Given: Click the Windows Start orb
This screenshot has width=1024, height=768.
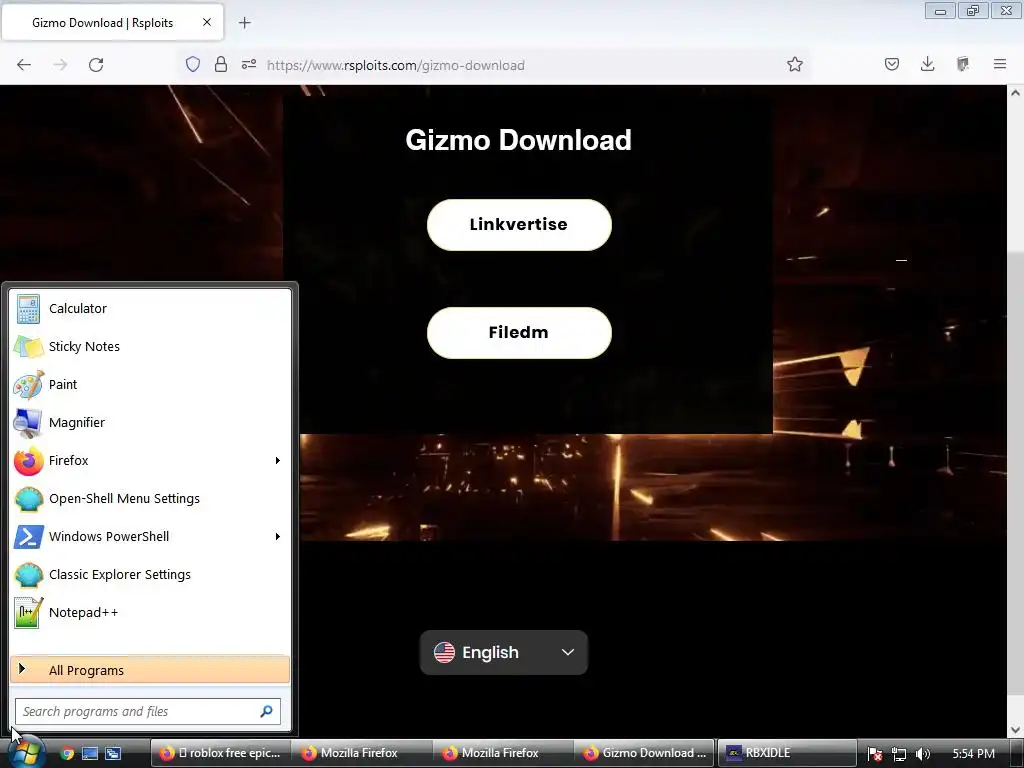Looking at the screenshot, I should pyautogui.click(x=26, y=754).
